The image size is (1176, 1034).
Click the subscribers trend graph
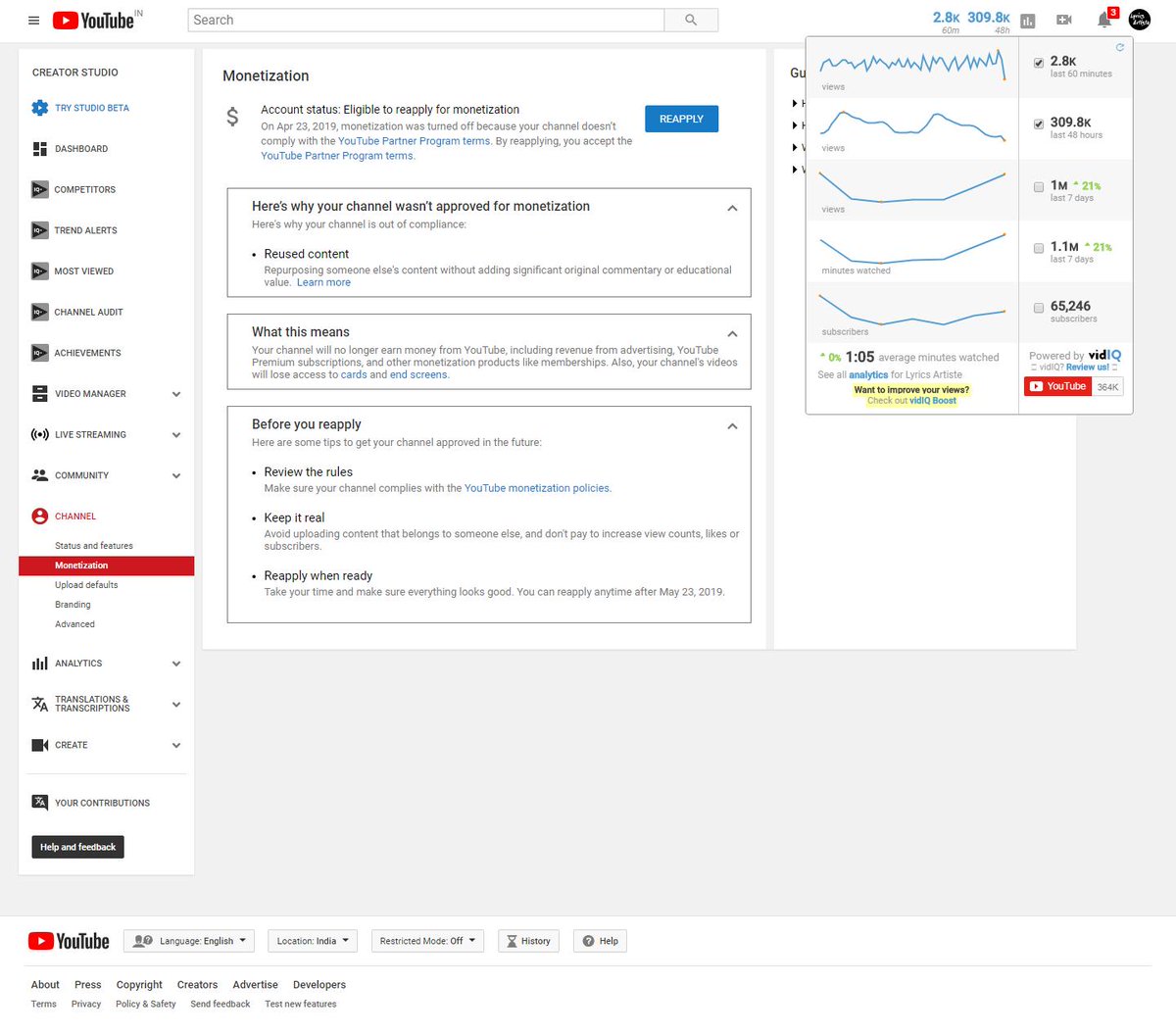point(912,312)
